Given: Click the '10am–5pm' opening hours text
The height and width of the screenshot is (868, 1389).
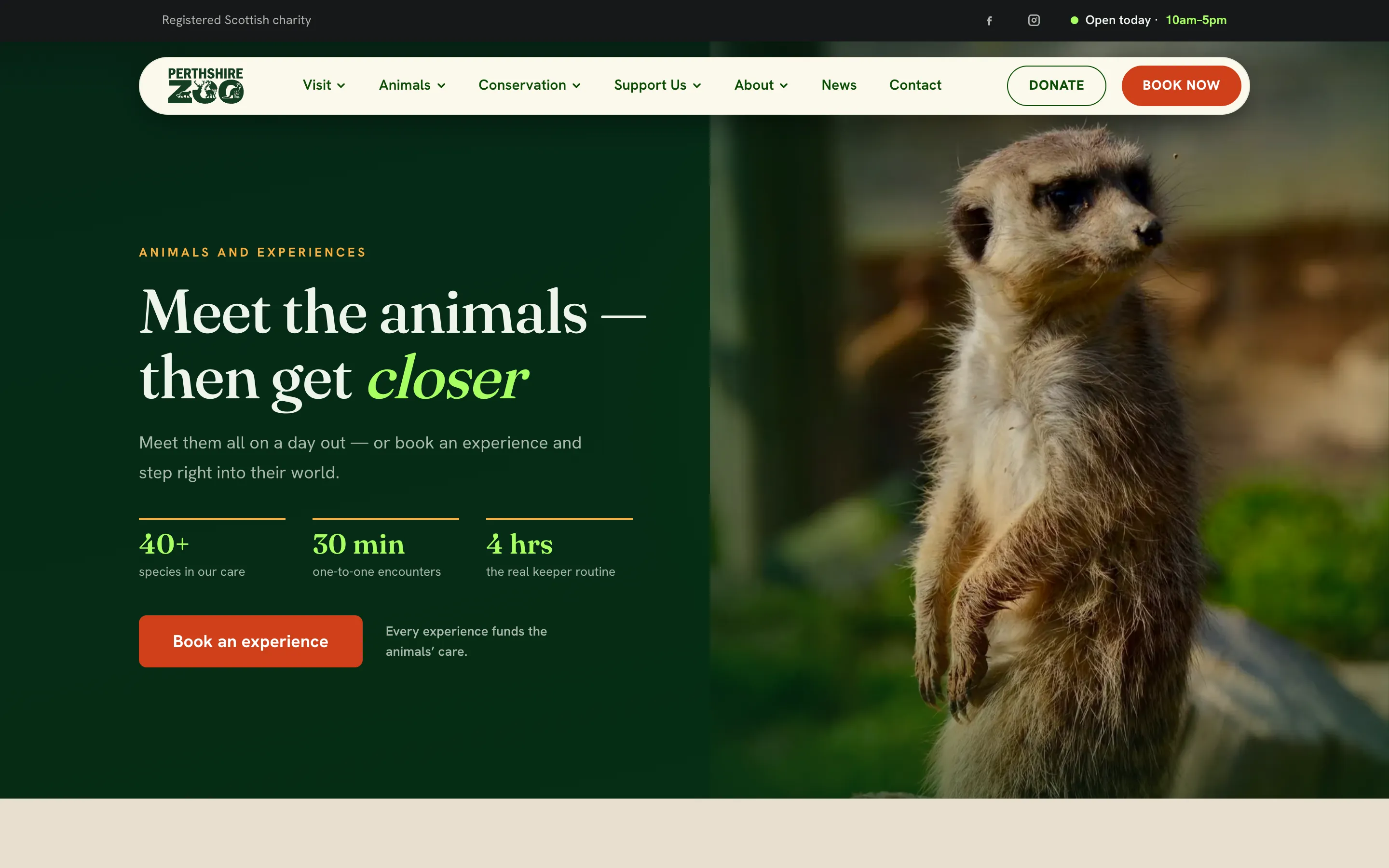Looking at the screenshot, I should click(1196, 20).
